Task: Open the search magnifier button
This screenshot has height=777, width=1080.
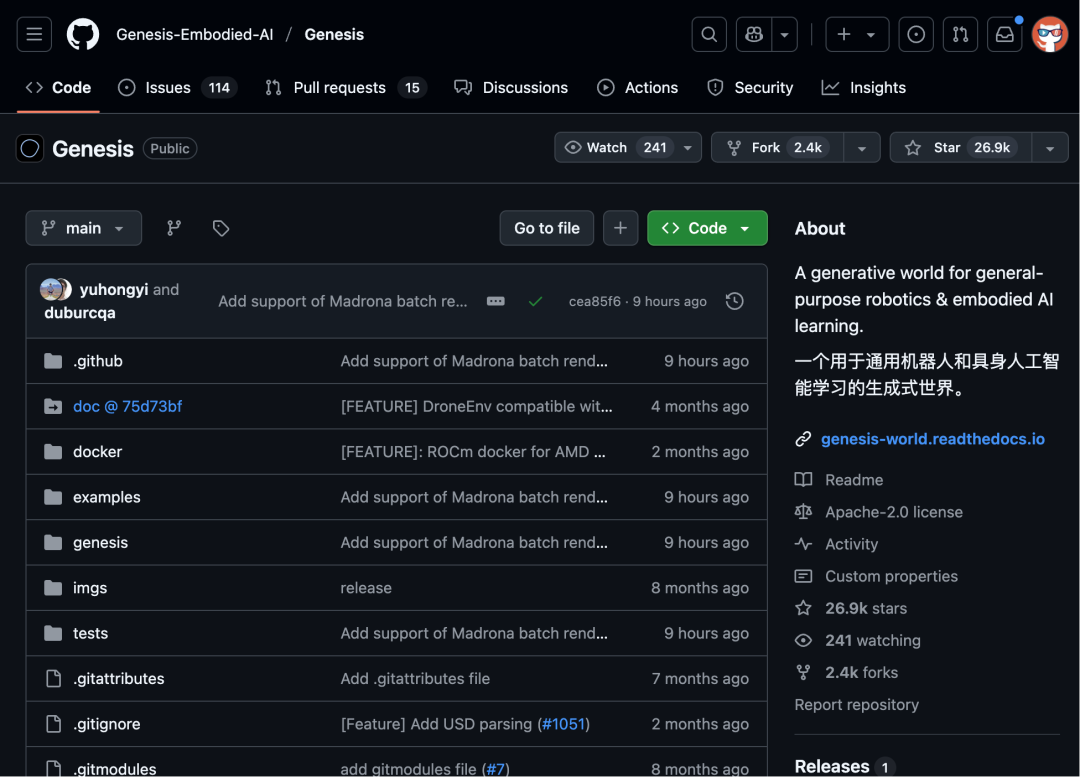Action: (x=709, y=34)
